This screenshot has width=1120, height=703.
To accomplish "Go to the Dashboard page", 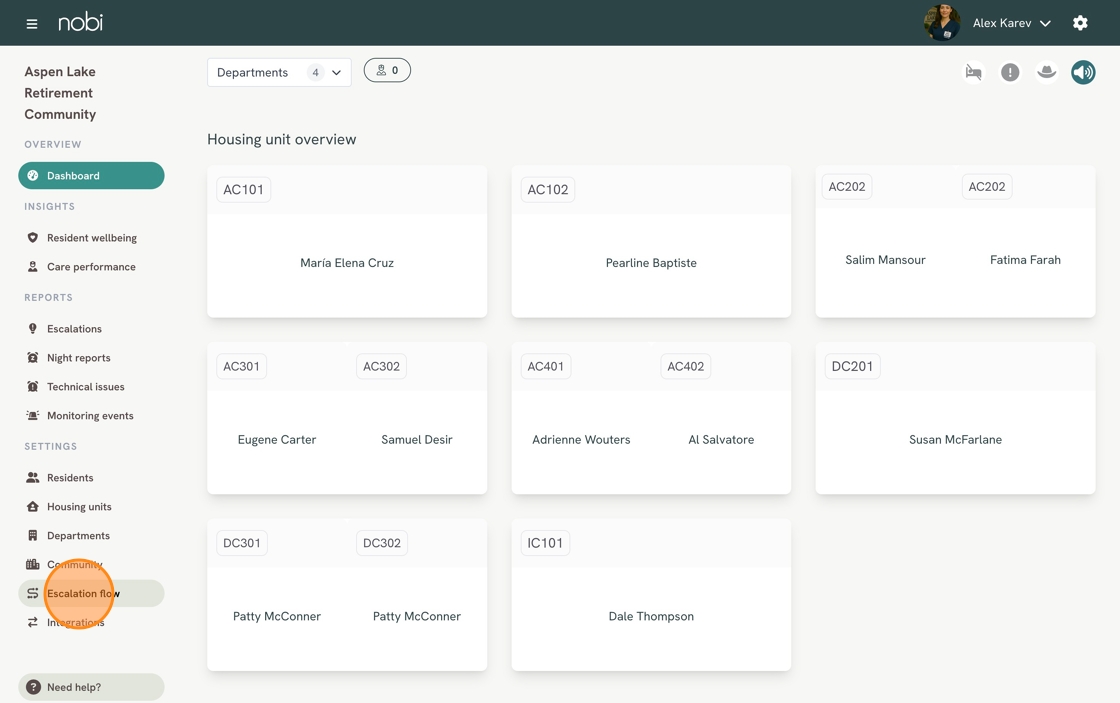I will click(91, 176).
